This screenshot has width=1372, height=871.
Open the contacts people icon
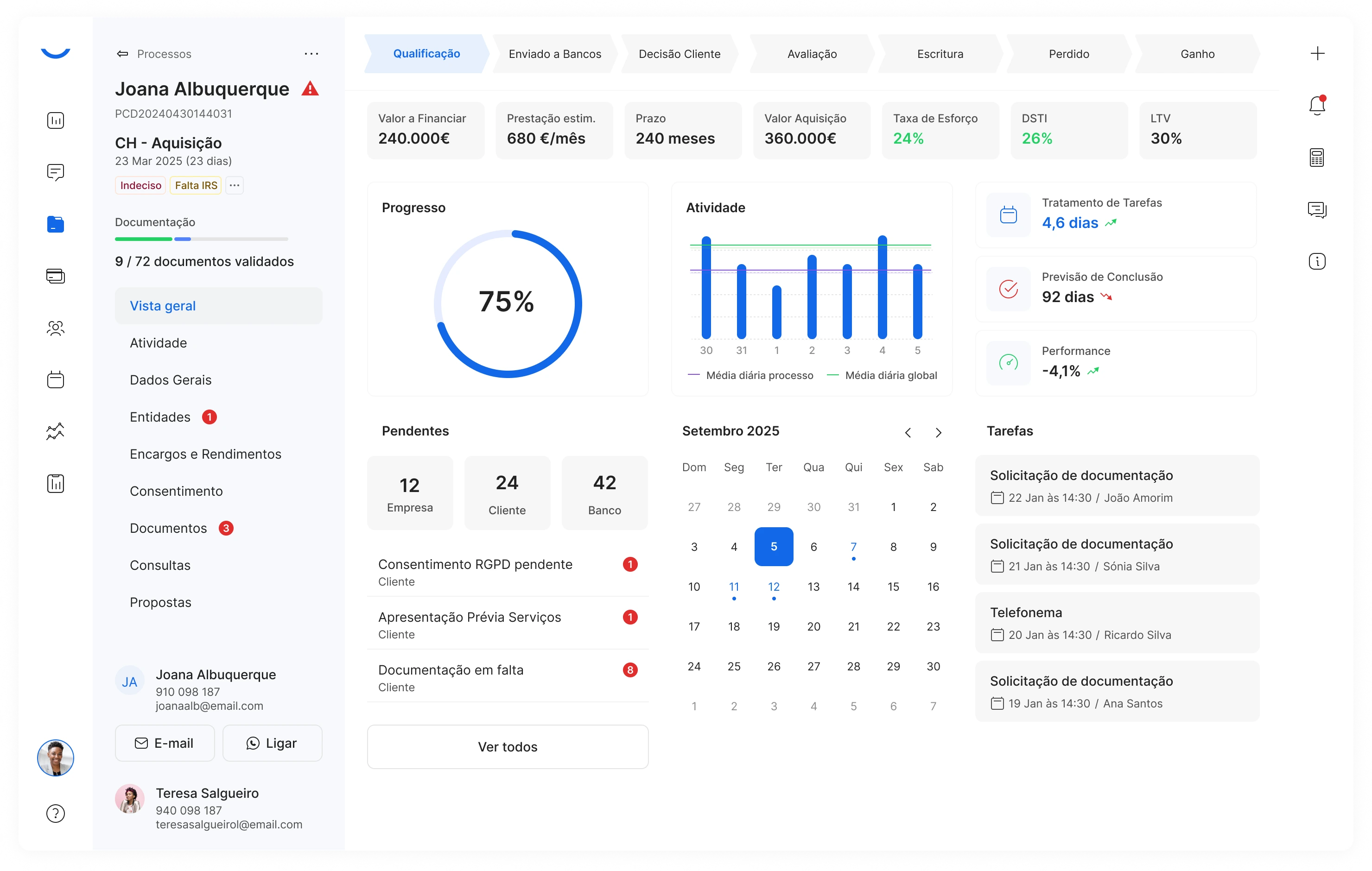[x=55, y=328]
